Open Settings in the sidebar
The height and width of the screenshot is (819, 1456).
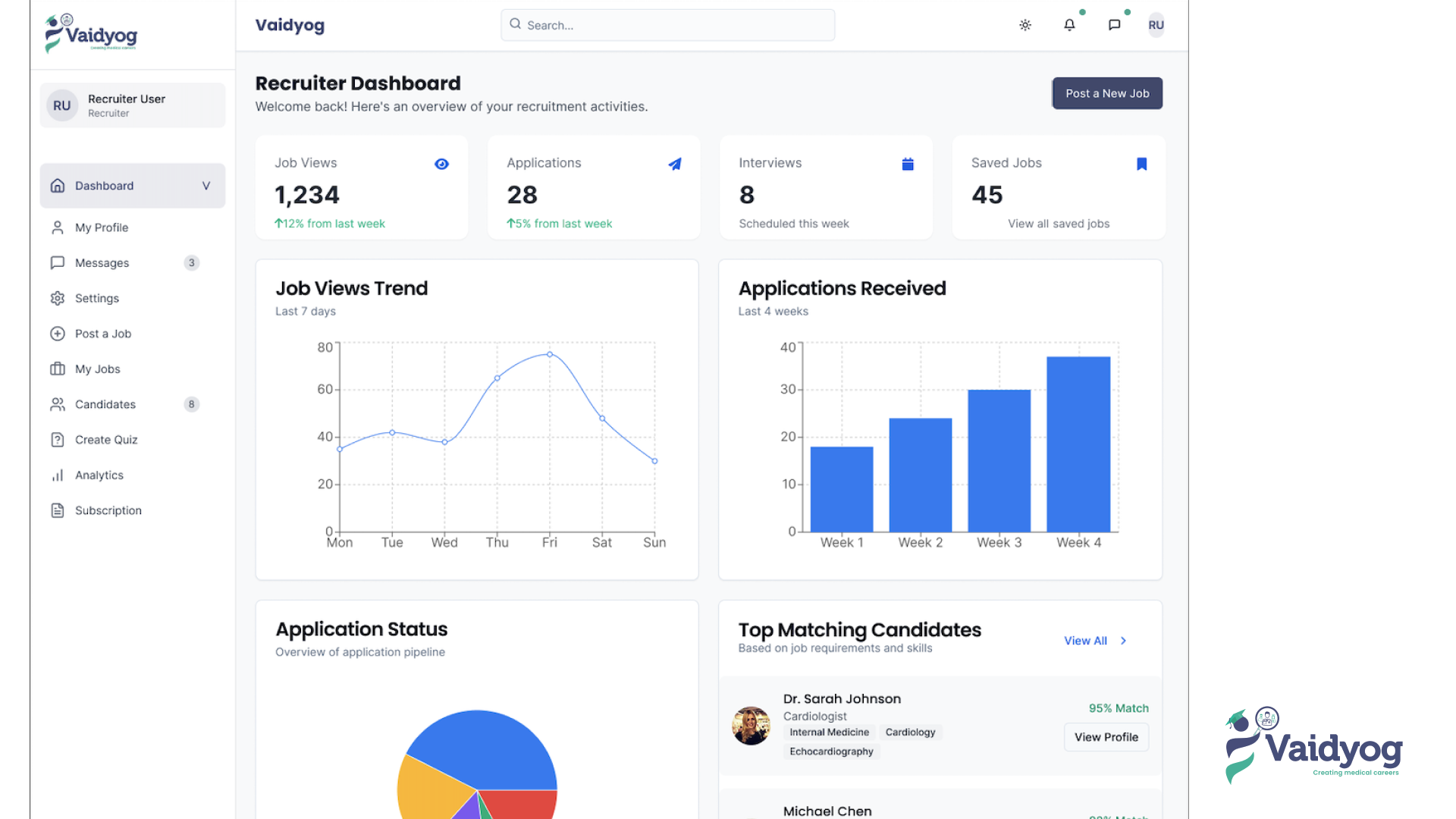tap(97, 298)
